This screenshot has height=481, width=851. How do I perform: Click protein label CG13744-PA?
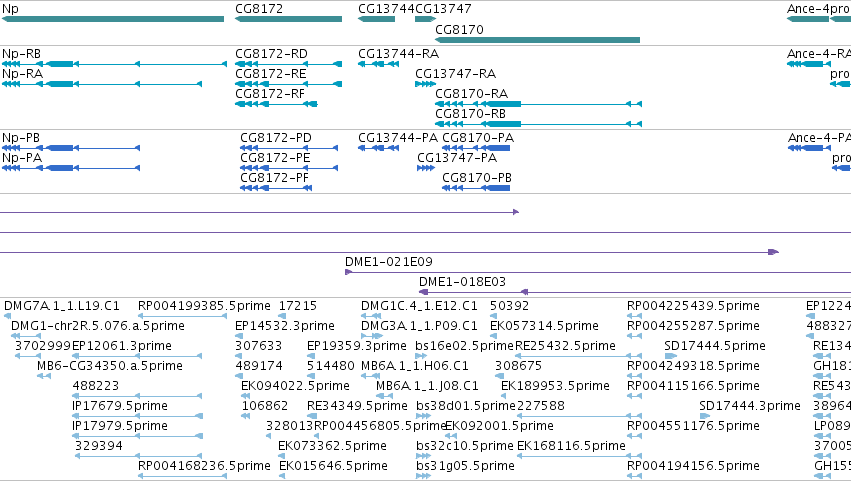(398, 138)
